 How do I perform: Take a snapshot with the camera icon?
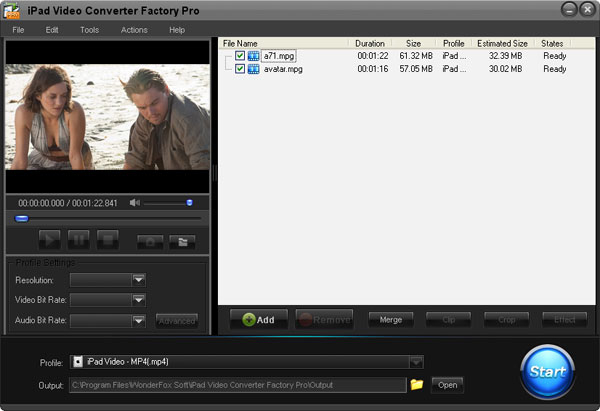click(151, 240)
